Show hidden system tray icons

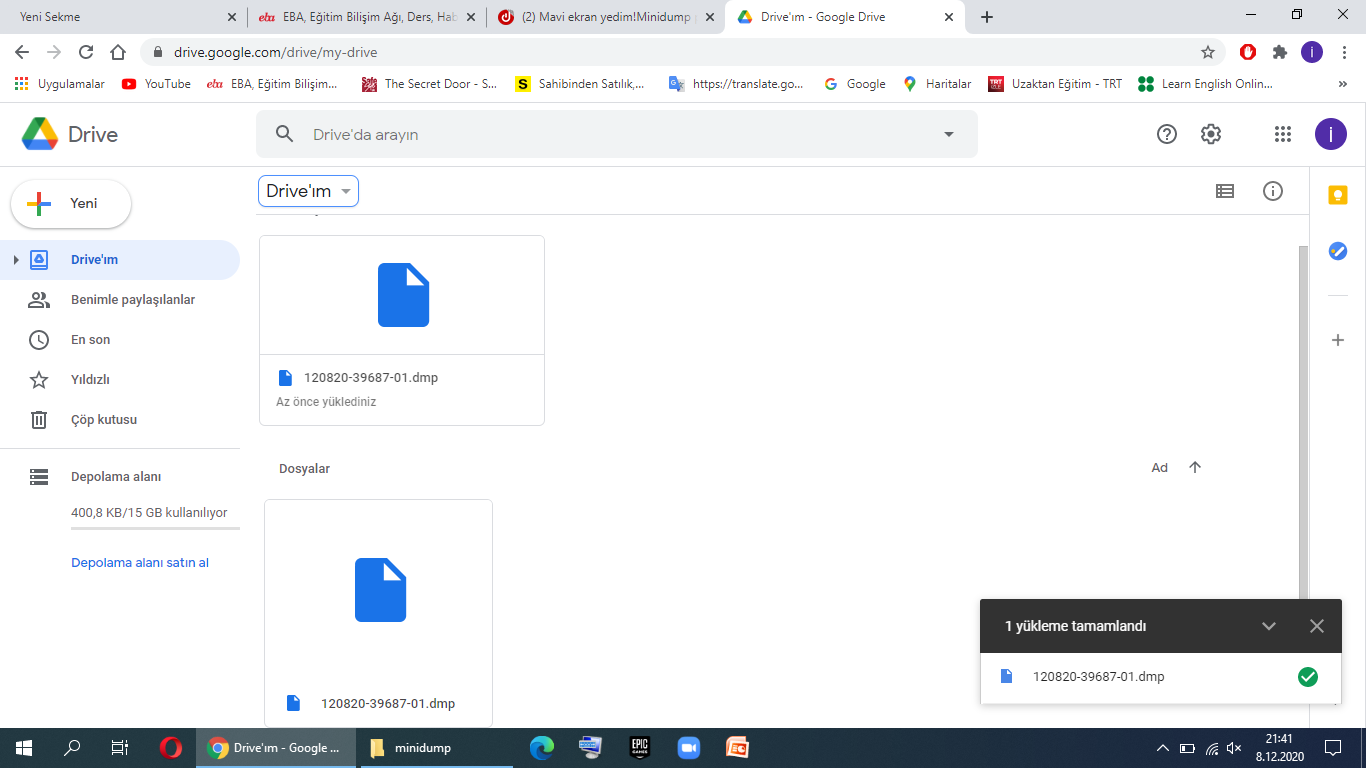click(1162, 748)
